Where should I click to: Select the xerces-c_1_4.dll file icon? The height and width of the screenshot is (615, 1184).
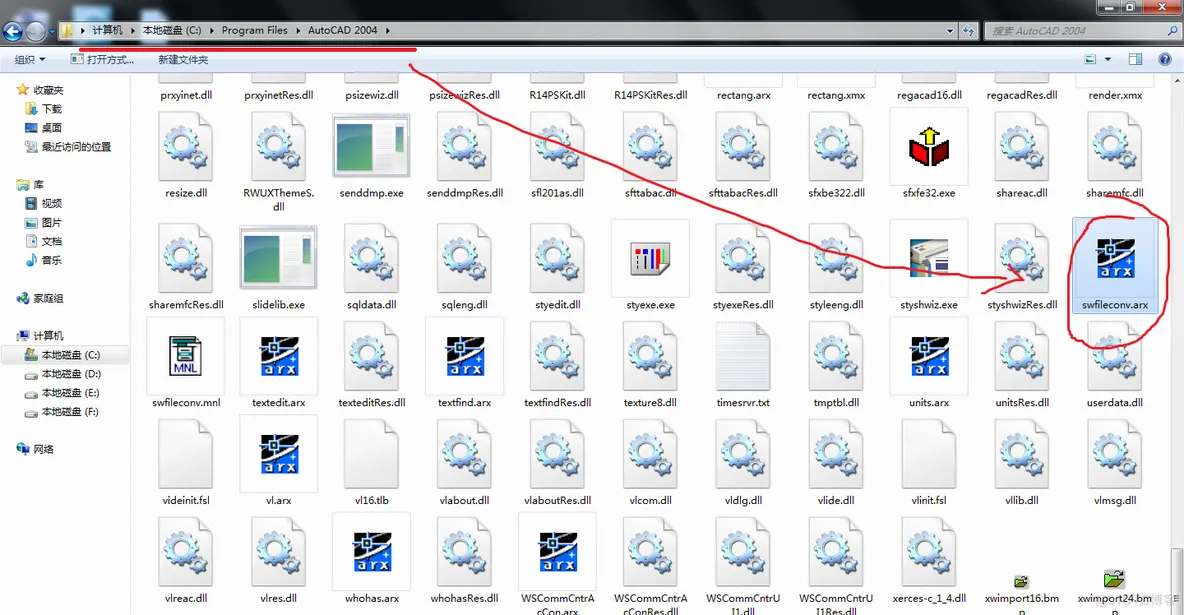[929, 551]
